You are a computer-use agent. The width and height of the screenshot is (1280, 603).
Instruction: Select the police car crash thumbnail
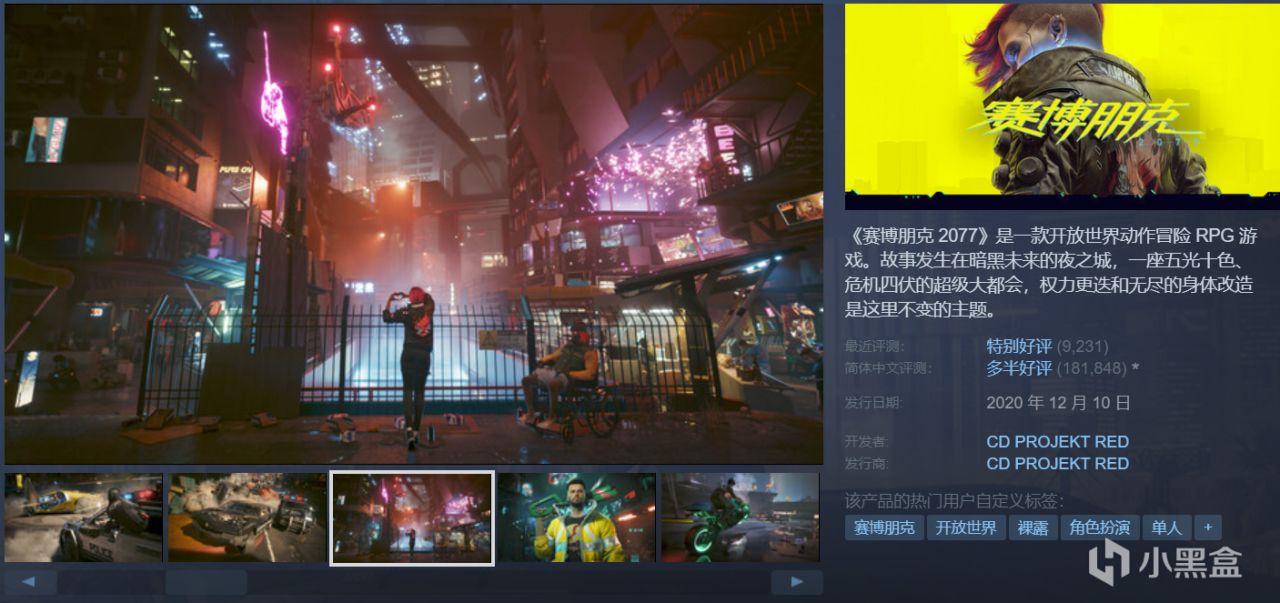(84, 517)
